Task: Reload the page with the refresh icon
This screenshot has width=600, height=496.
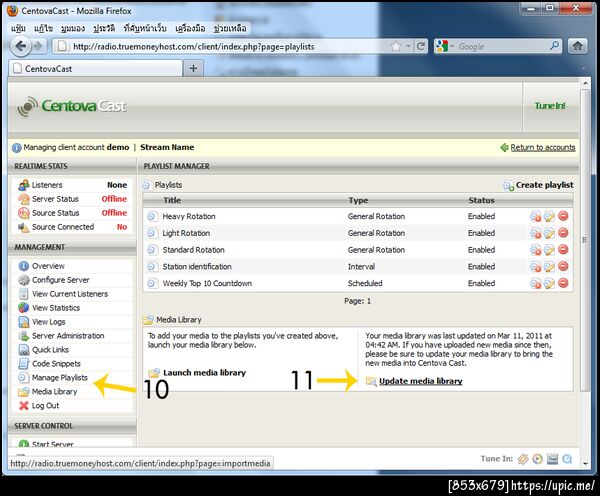Action: coord(421,46)
